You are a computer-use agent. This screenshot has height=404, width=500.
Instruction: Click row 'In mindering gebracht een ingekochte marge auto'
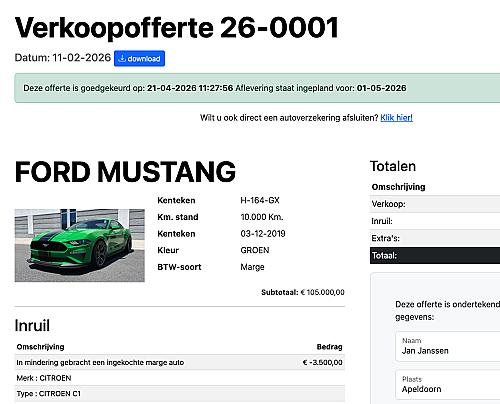pyautogui.click(x=180, y=362)
